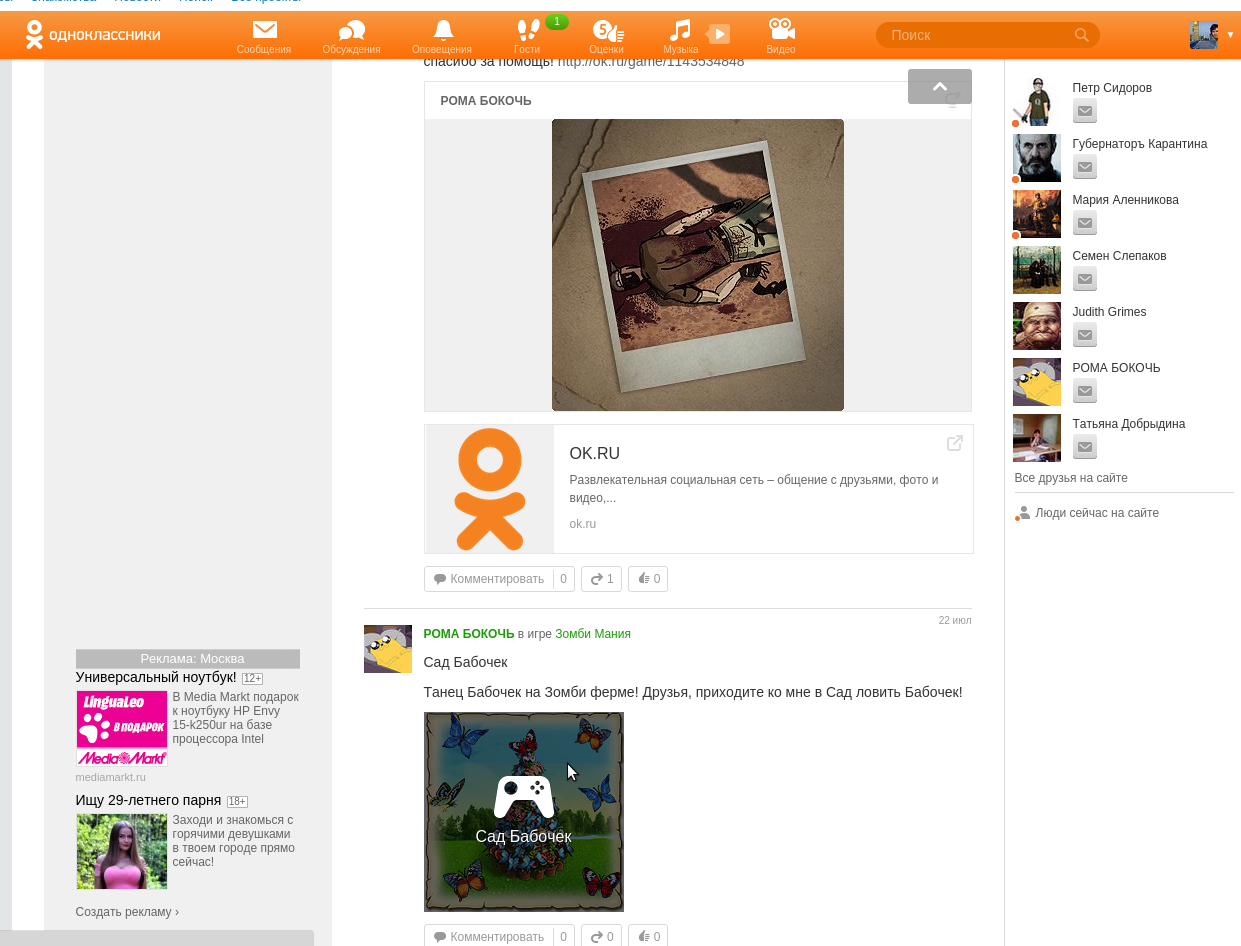Open the OK.RU link card title

595,454
